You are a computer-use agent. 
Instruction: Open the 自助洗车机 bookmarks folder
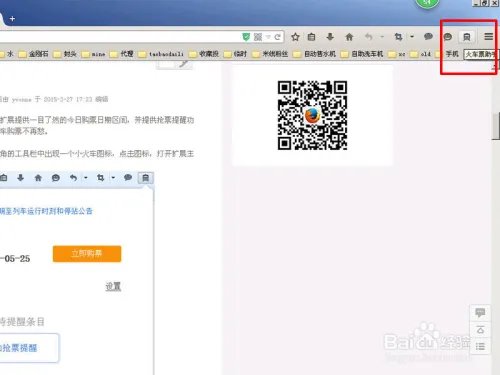[x=362, y=54]
